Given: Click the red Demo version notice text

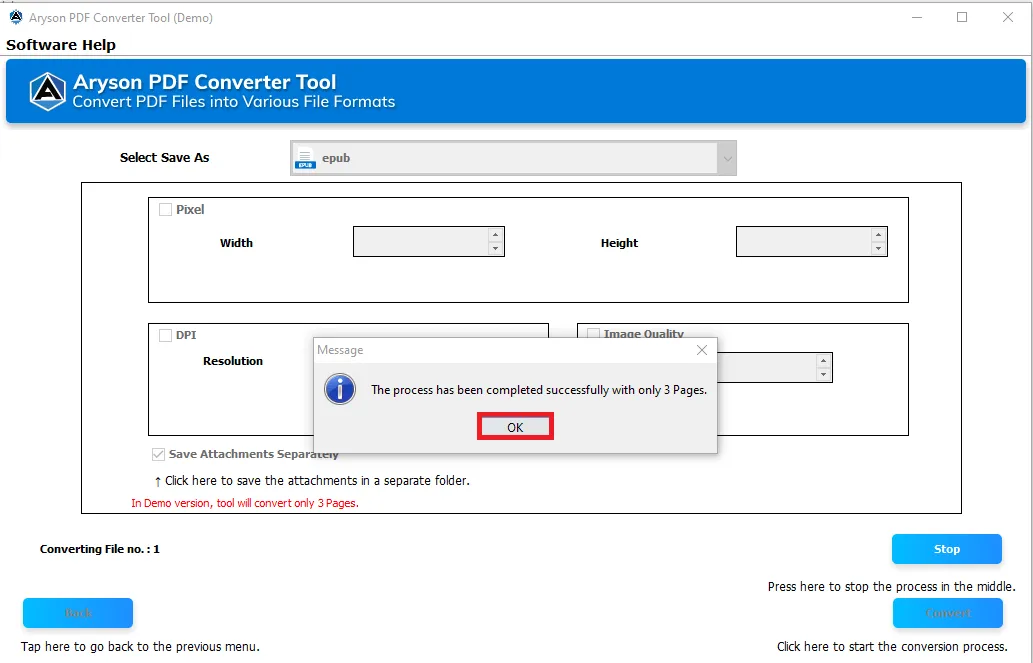Looking at the screenshot, I should tap(245, 503).
